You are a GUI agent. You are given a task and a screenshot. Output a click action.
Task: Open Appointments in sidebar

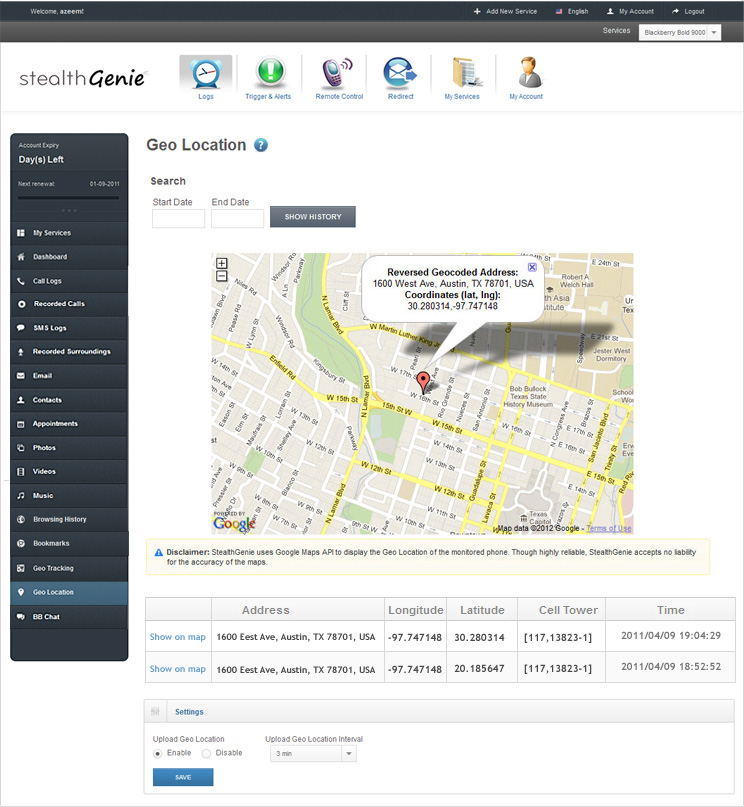[x=69, y=424]
